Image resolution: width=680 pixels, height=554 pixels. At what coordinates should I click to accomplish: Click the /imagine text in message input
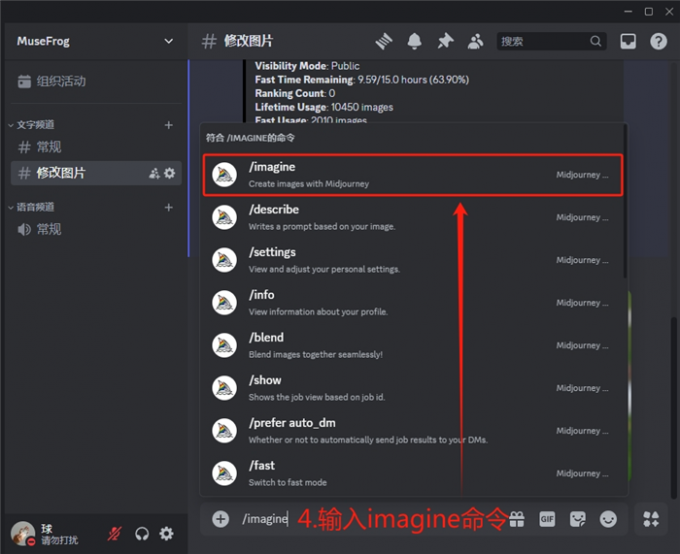tap(265, 519)
